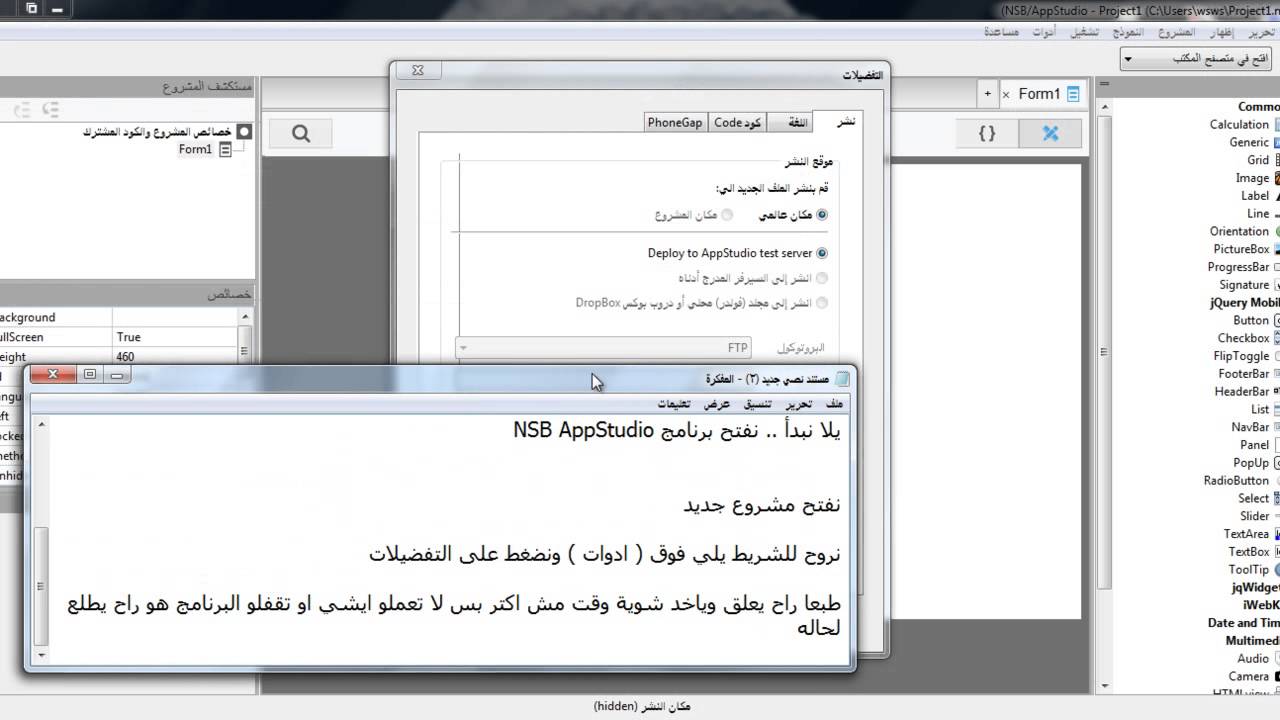Open the FTP protocol dropdown

(x=604, y=348)
